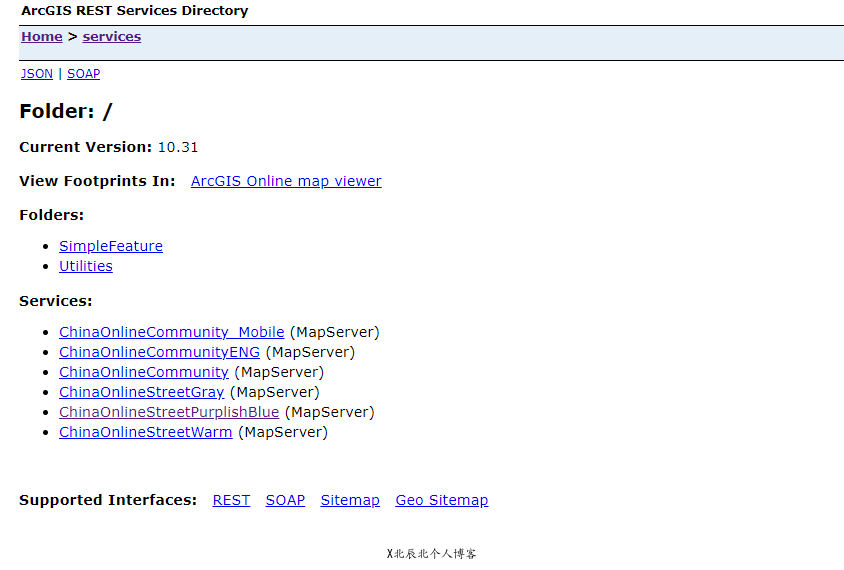The width and height of the screenshot is (844, 570).
Task: Open ChinaOnlineStreetWarm map service
Action: pos(145,432)
